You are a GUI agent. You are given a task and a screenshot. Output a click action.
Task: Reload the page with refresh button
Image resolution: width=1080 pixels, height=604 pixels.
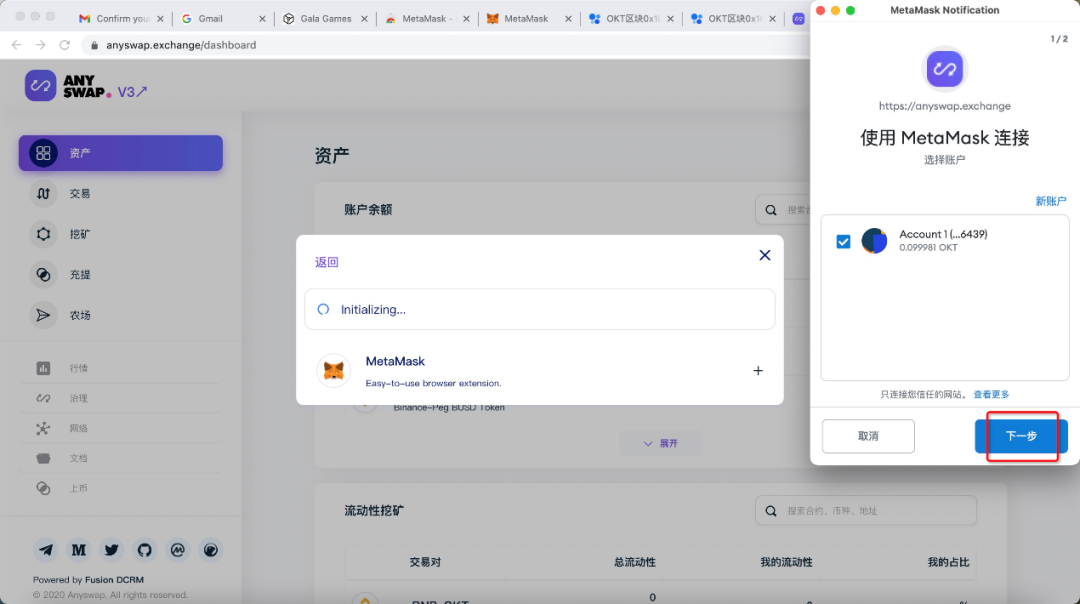65,45
